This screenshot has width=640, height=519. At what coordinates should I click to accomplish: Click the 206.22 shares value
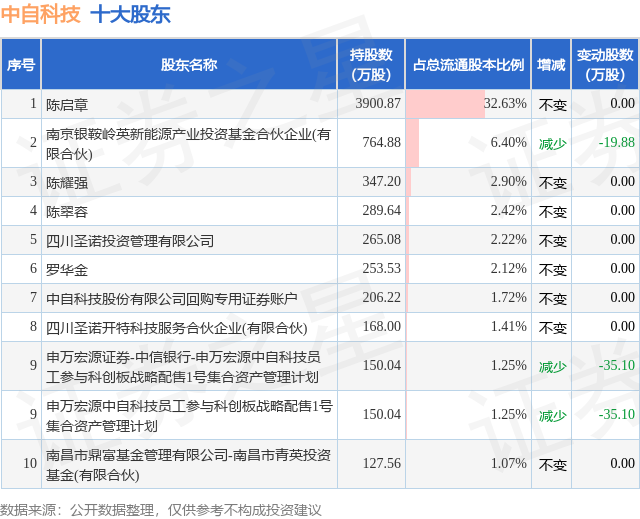(x=382, y=297)
